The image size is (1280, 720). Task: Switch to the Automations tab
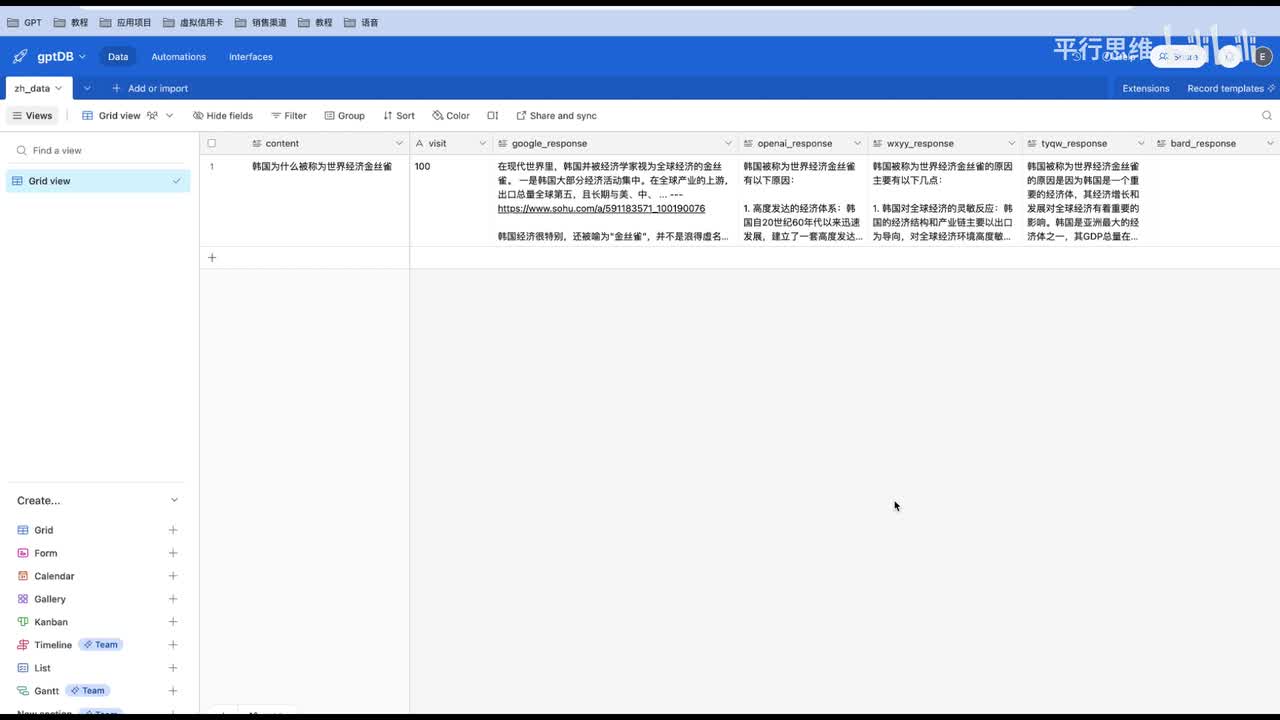(x=178, y=57)
